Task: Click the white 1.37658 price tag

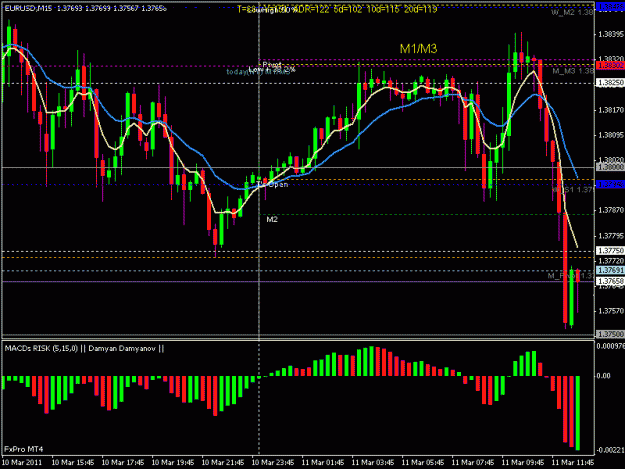Action: tap(610, 282)
